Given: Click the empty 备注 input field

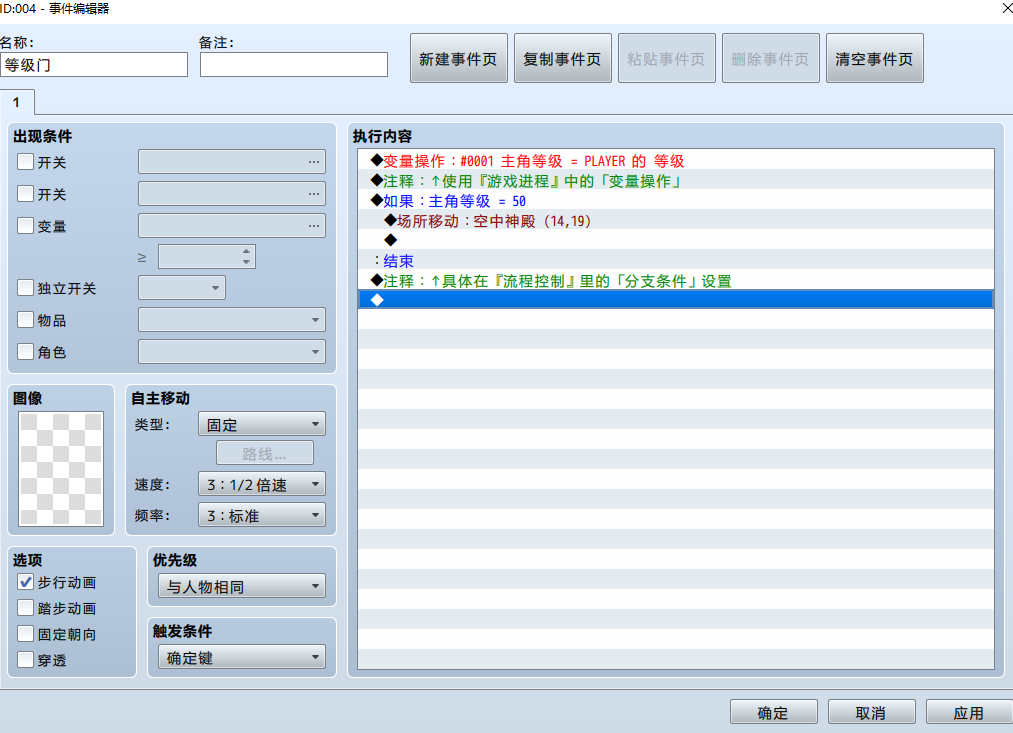Looking at the screenshot, I should 294,65.
